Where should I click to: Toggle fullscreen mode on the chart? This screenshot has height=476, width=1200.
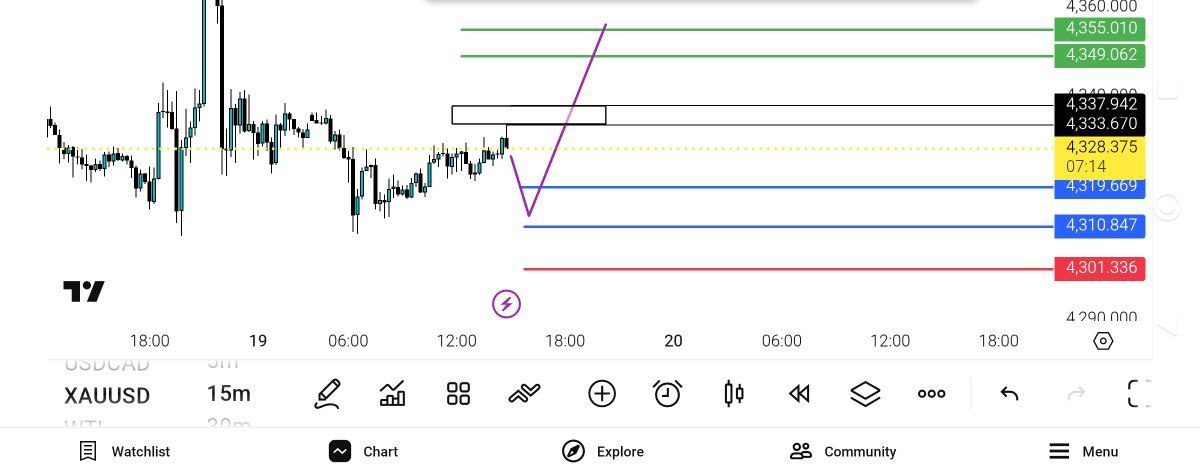coord(1139,394)
